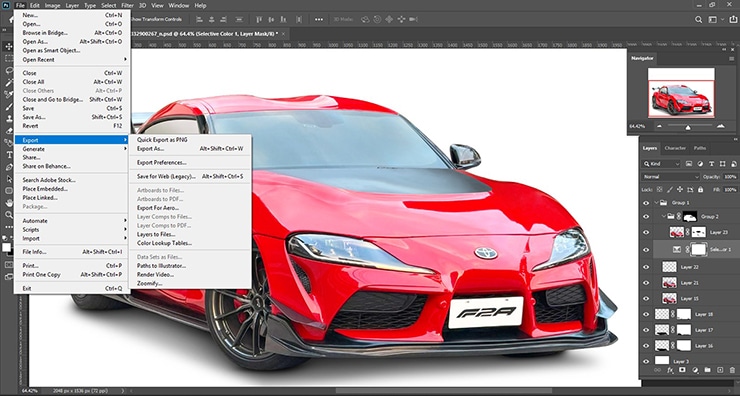The height and width of the screenshot is (396, 740).
Task: Collapse Group 2 with its chevron
Action: coord(664,217)
